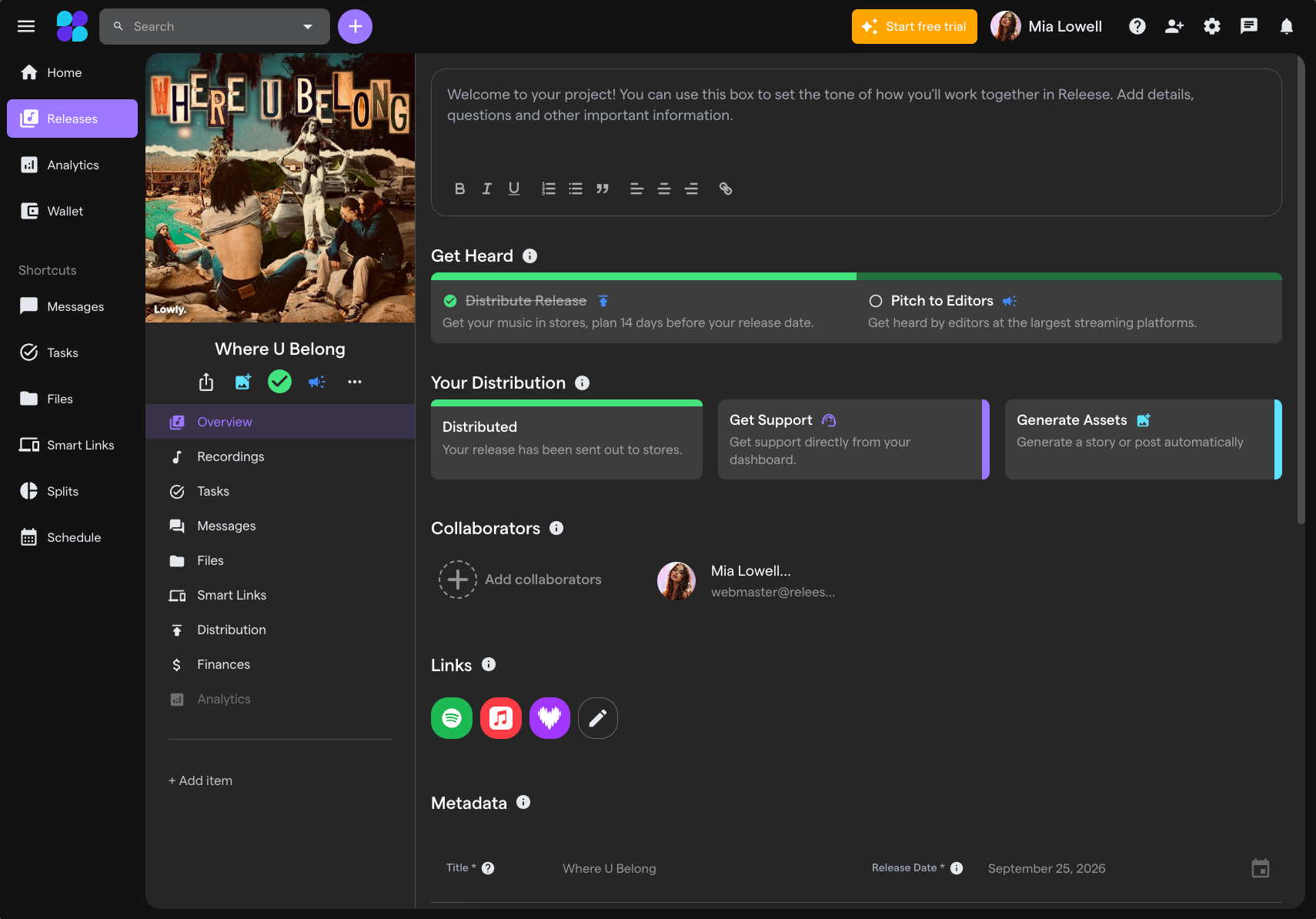
Task: Click the Distribute Release completed checkmark
Action: pyautogui.click(x=450, y=301)
